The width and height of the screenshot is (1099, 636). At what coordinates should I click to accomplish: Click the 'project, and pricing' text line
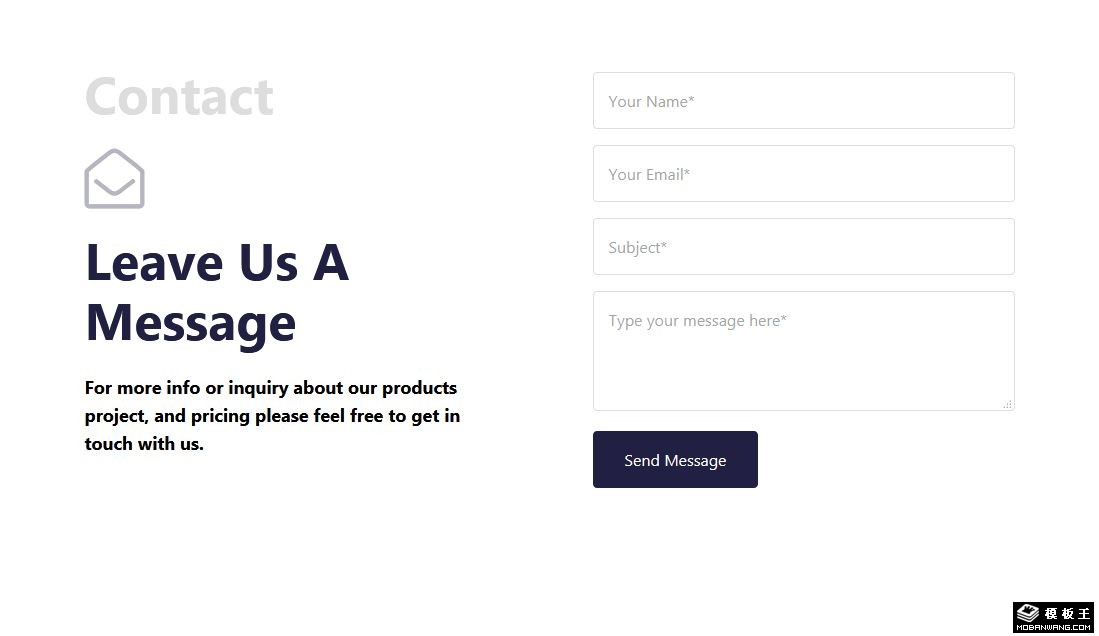coord(272,416)
